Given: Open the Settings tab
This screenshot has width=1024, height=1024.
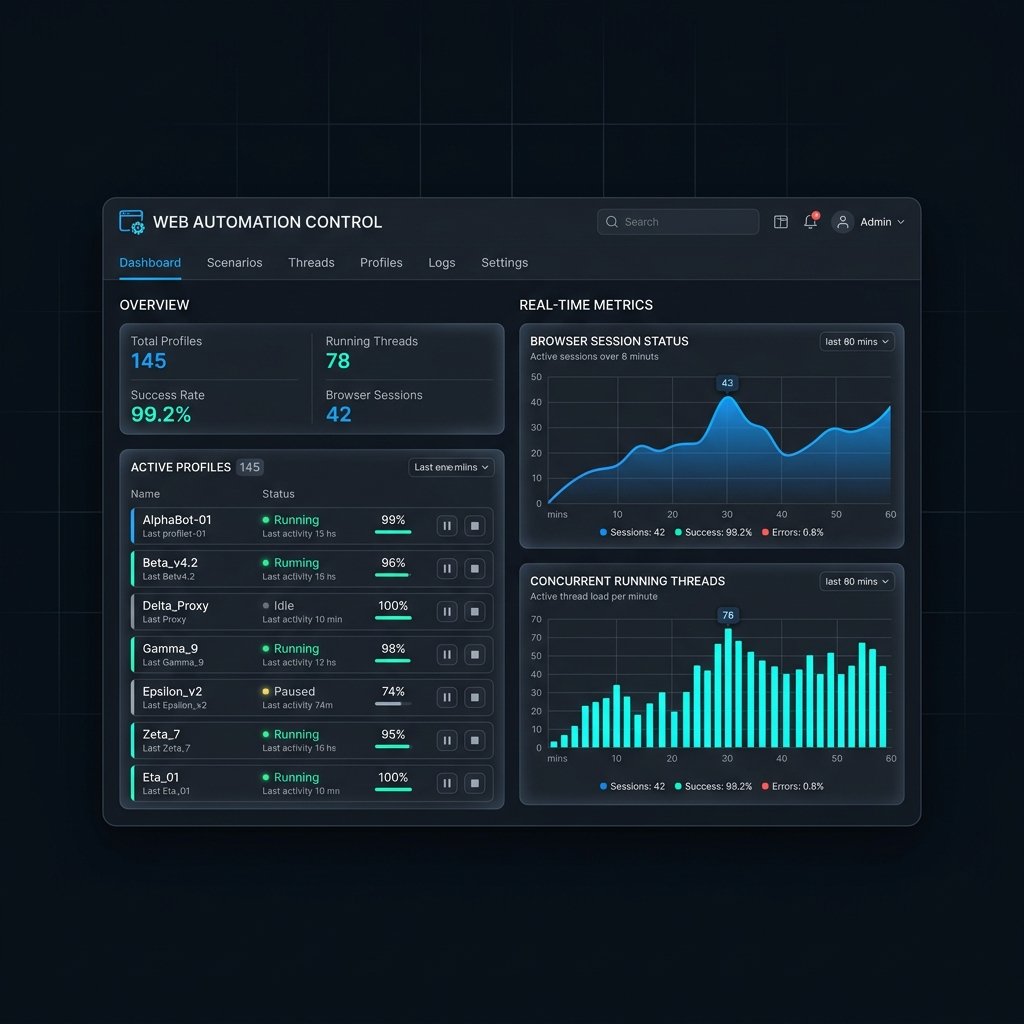Looking at the screenshot, I should coord(504,263).
